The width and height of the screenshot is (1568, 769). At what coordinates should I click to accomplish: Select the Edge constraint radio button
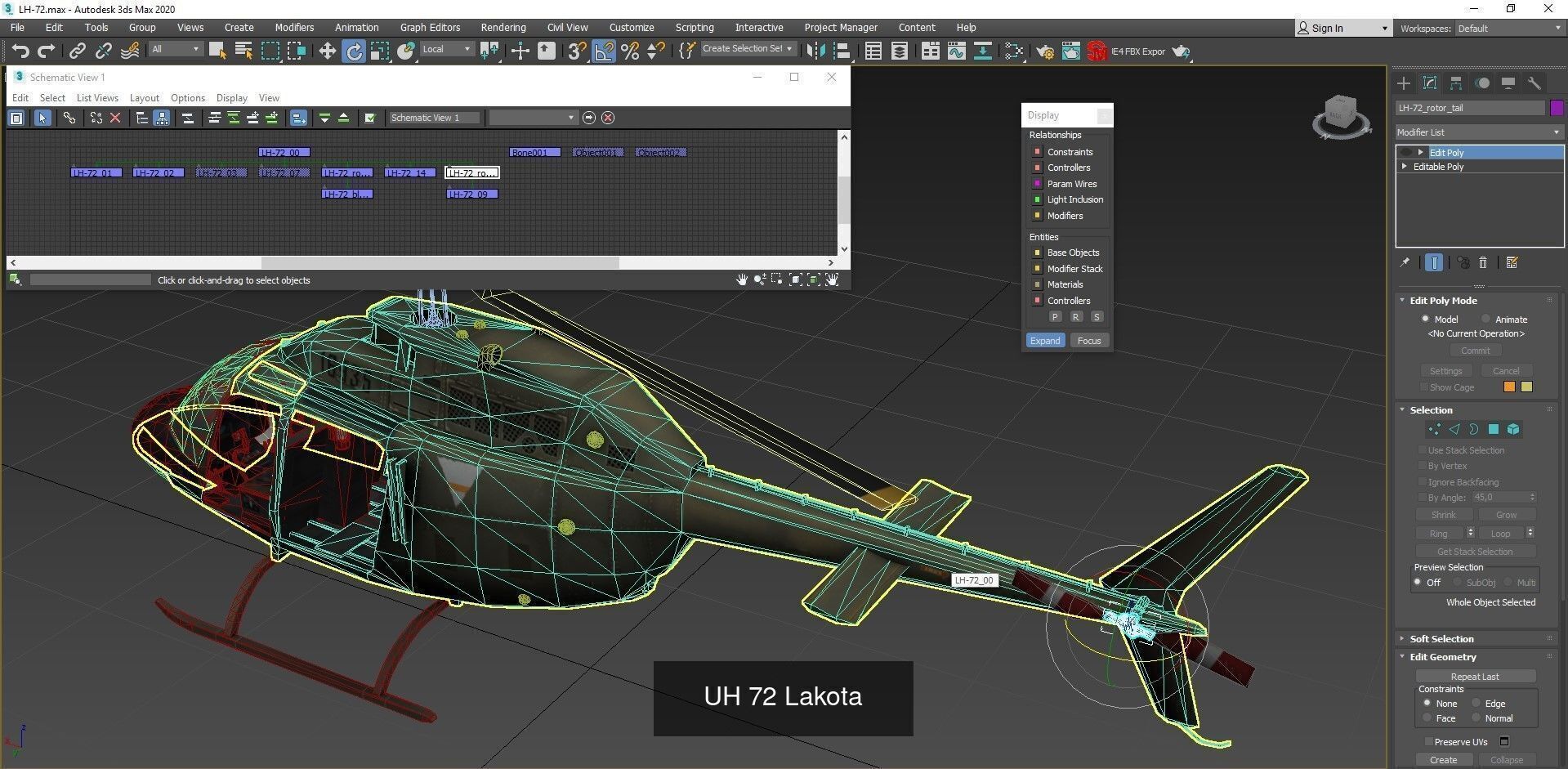[x=1476, y=703]
